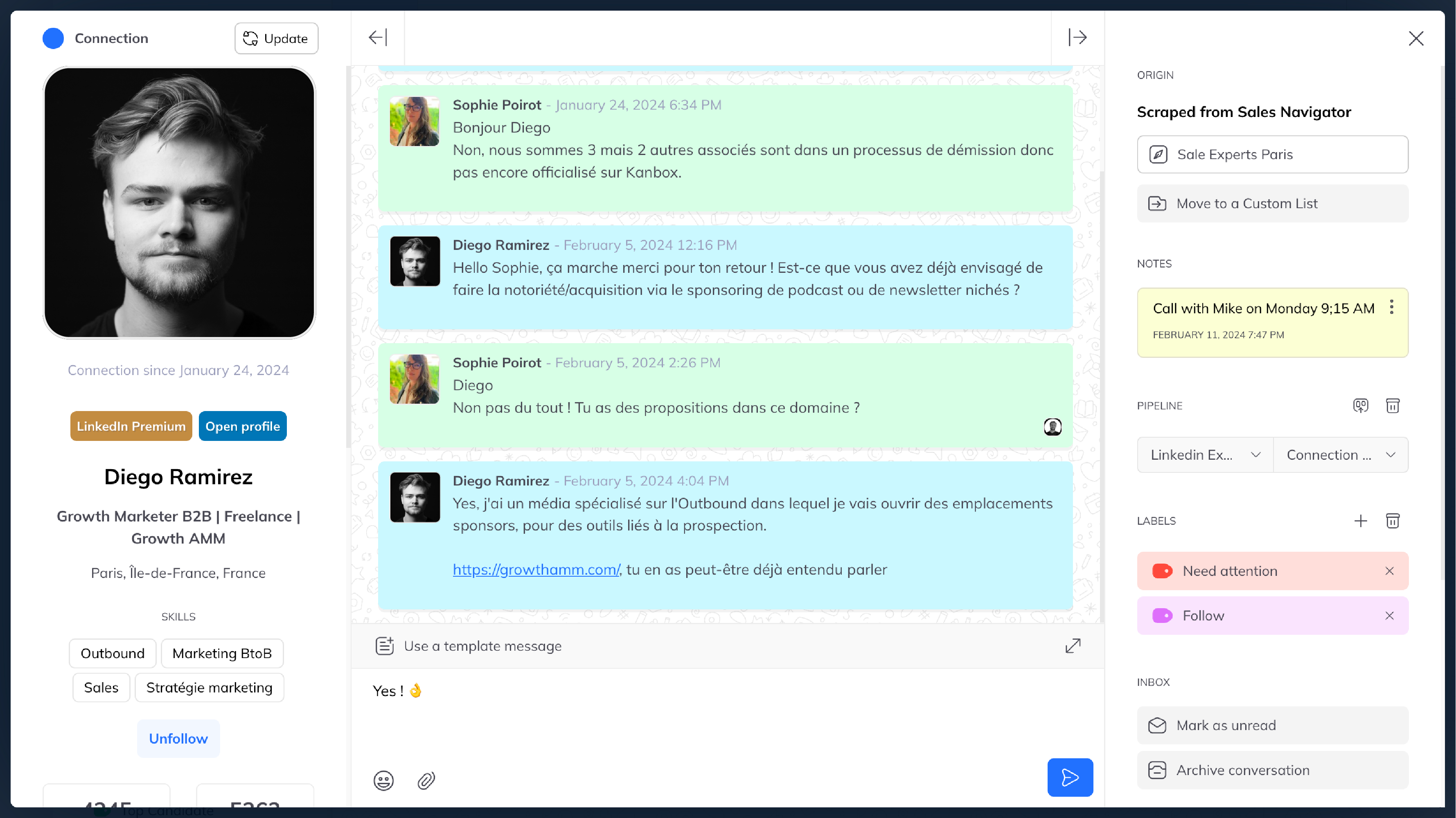The height and width of the screenshot is (818, 1456).
Task: Remove the Need attention label
Action: 1389,571
